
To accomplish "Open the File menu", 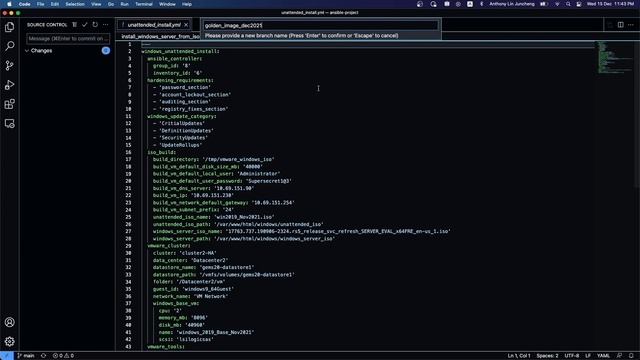I will [40, 4].
